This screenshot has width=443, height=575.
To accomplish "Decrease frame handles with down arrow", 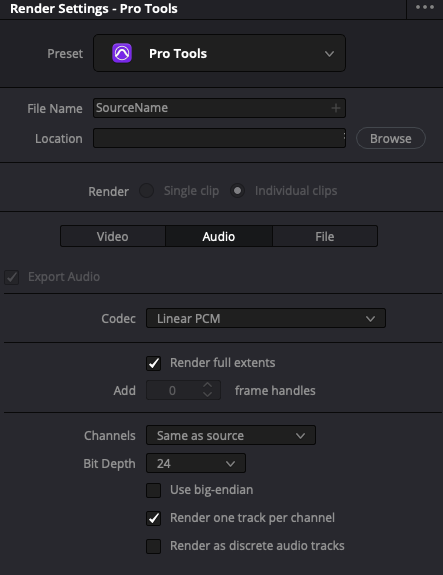I will pyautogui.click(x=208, y=395).
